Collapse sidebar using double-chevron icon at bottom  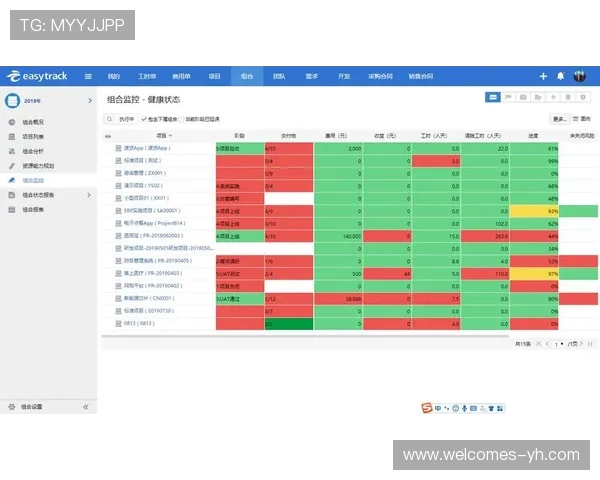click(x=85, y=407)
